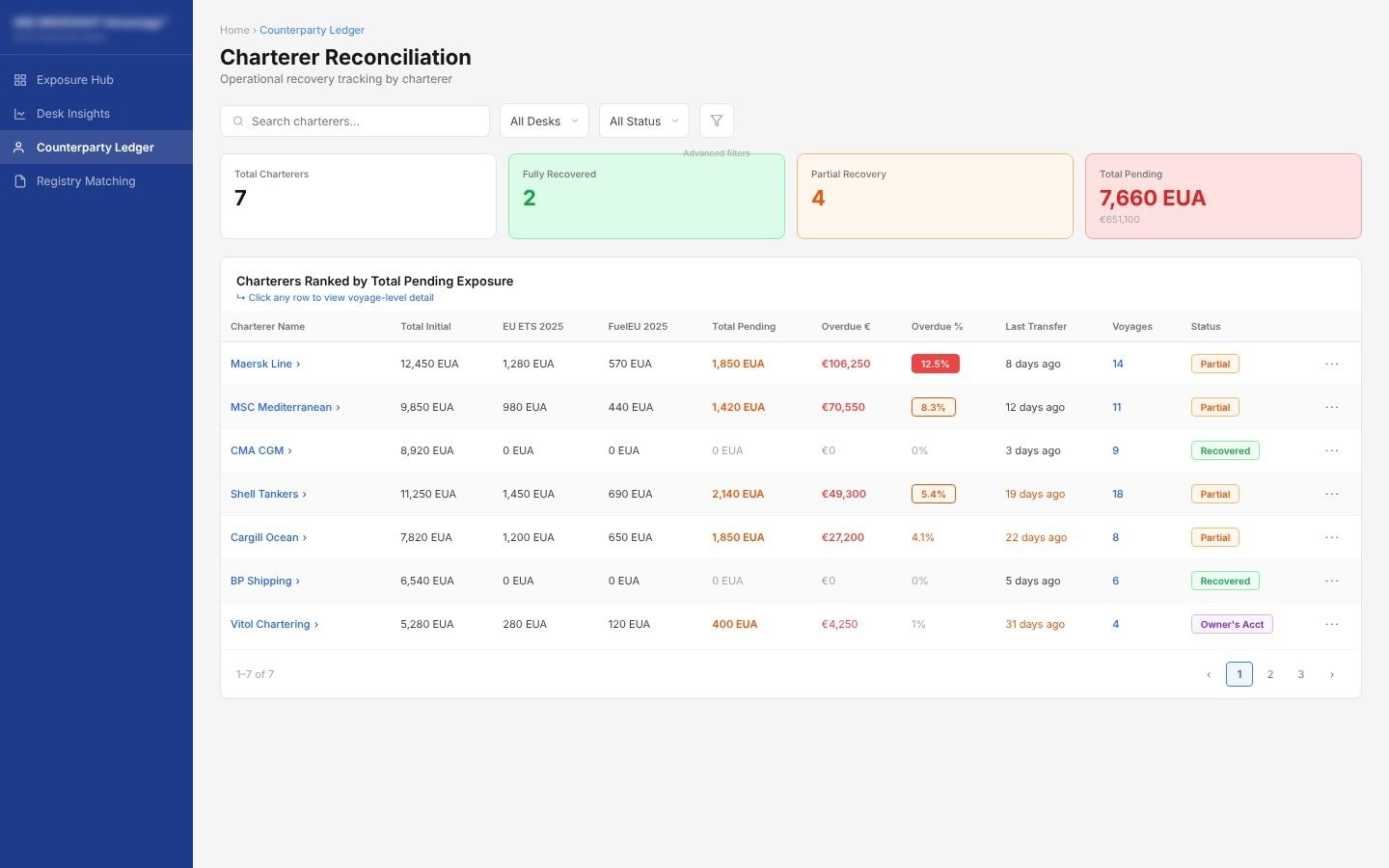Select Counterparty Ledger sidebar item

click(96, 148)
